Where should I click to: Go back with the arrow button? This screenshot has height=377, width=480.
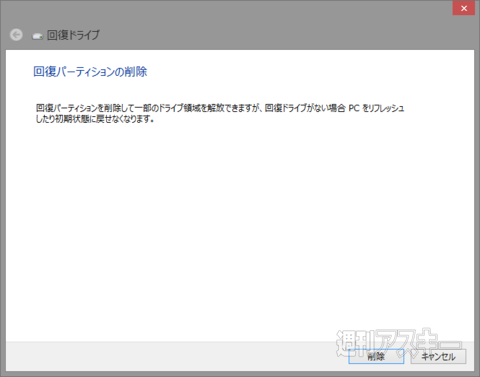(16, 35)
